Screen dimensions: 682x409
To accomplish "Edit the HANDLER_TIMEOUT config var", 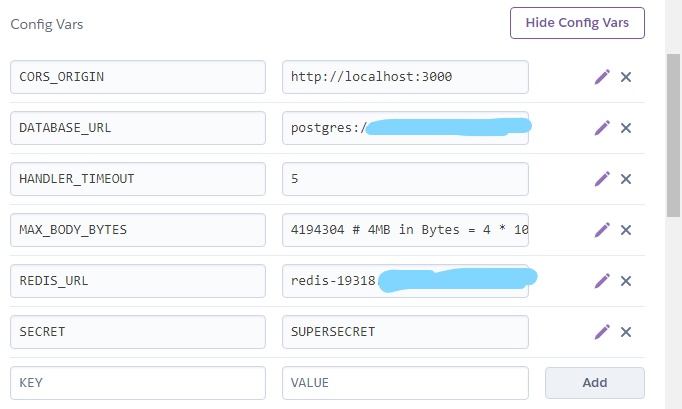I will pos(602,179).
